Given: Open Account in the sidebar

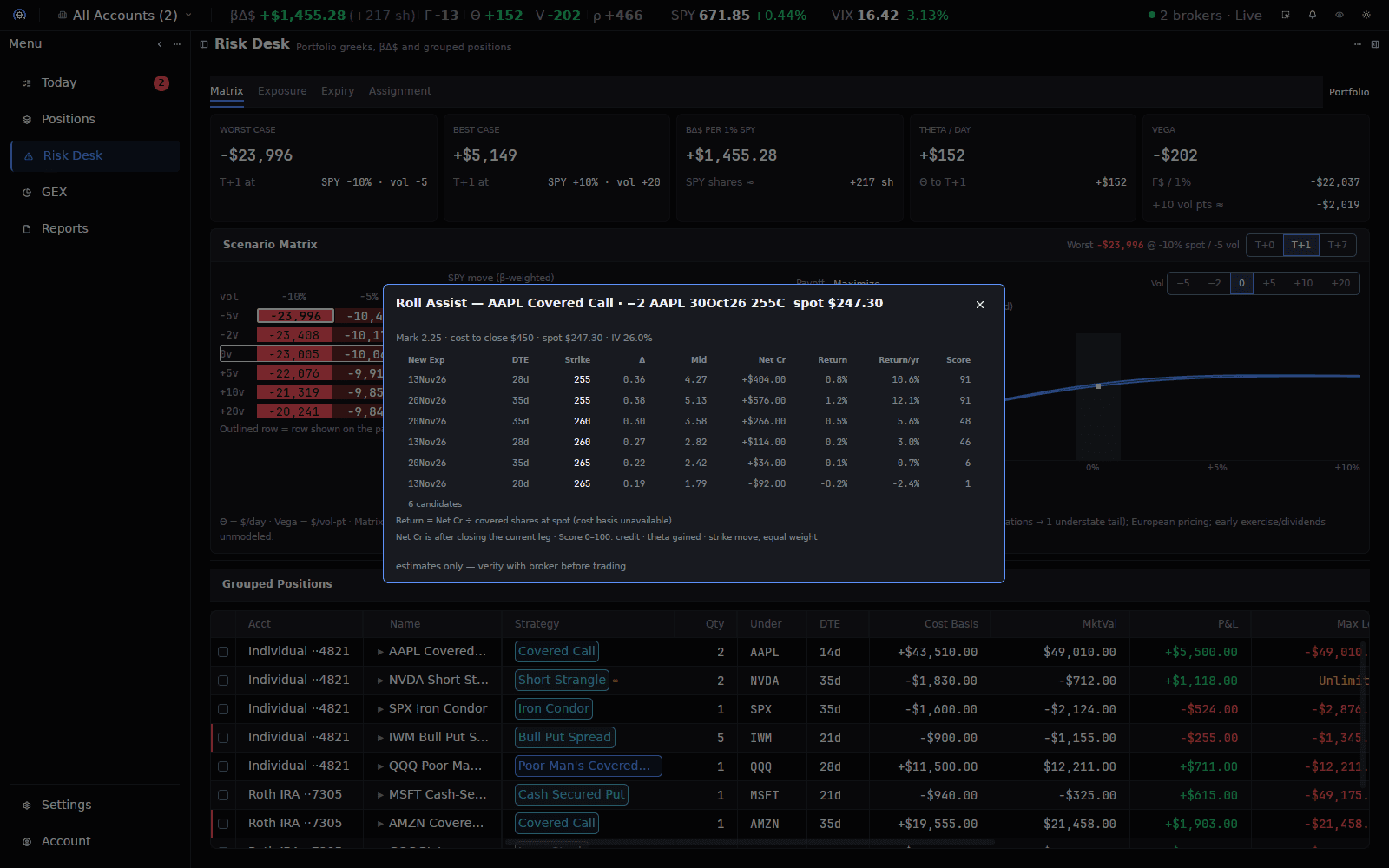Looking at the screenshot, I should pyautogui.click(x=95, y=841).
